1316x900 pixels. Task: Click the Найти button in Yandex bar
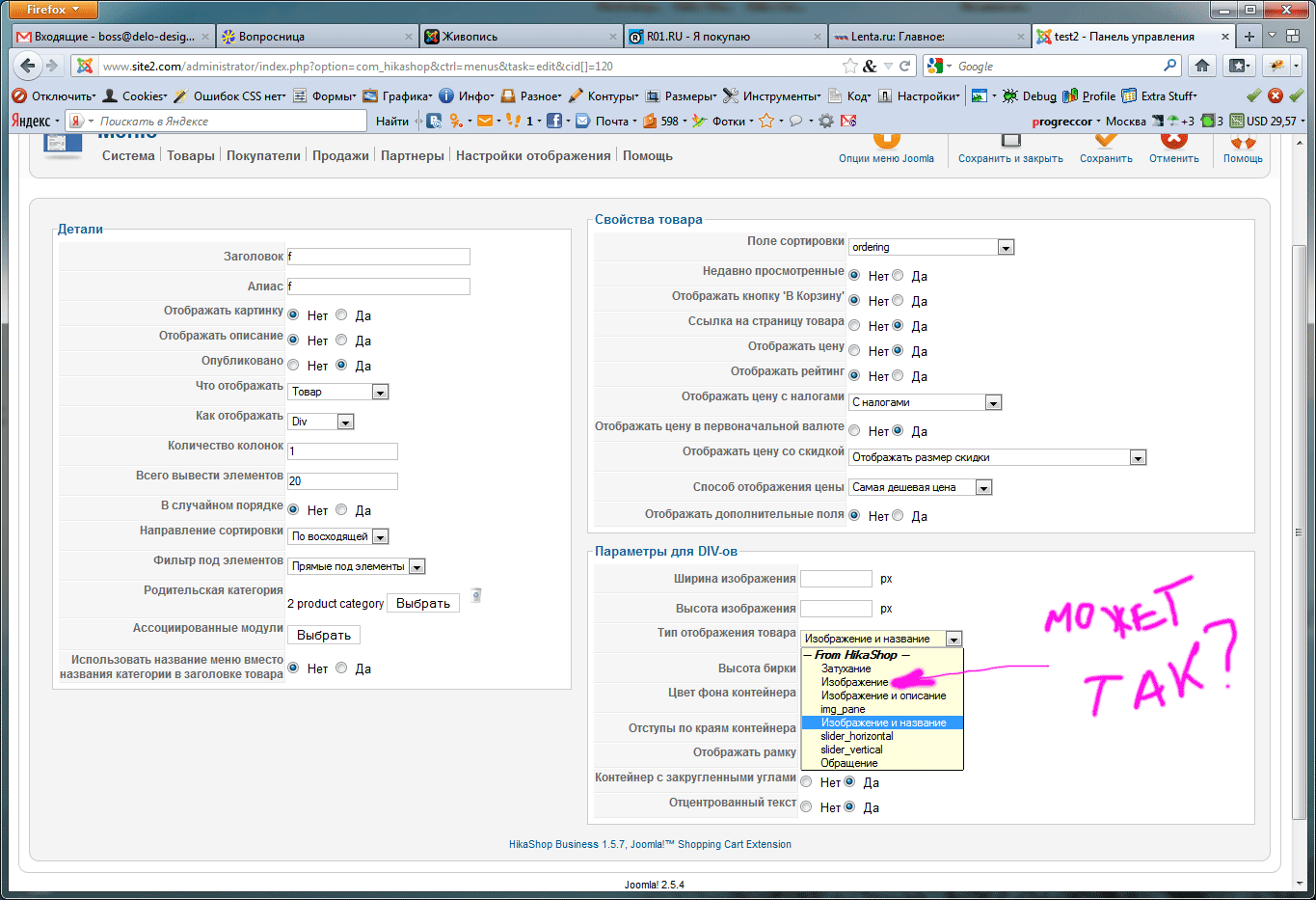392,121
